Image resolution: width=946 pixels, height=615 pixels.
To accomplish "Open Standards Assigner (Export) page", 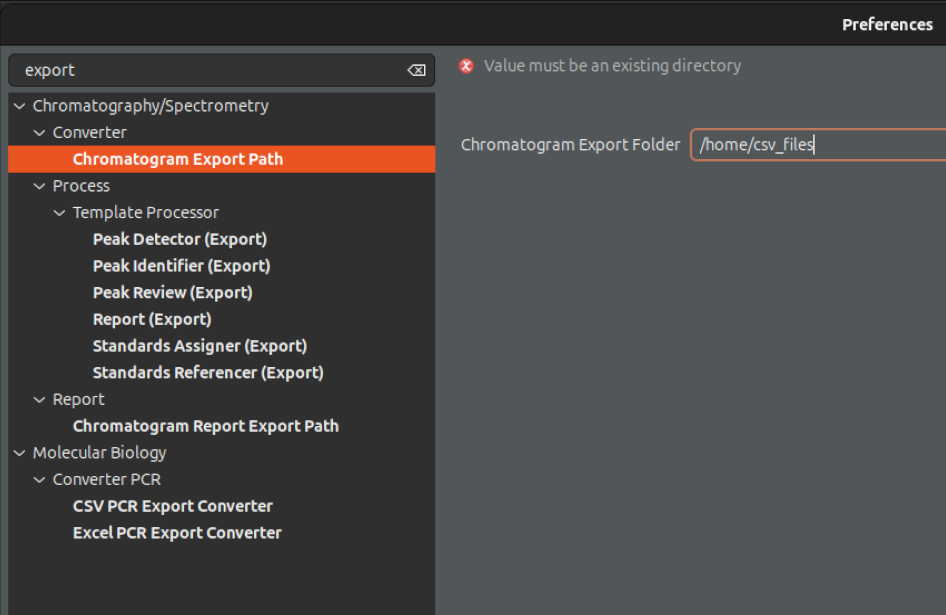I will coord(200,346).
